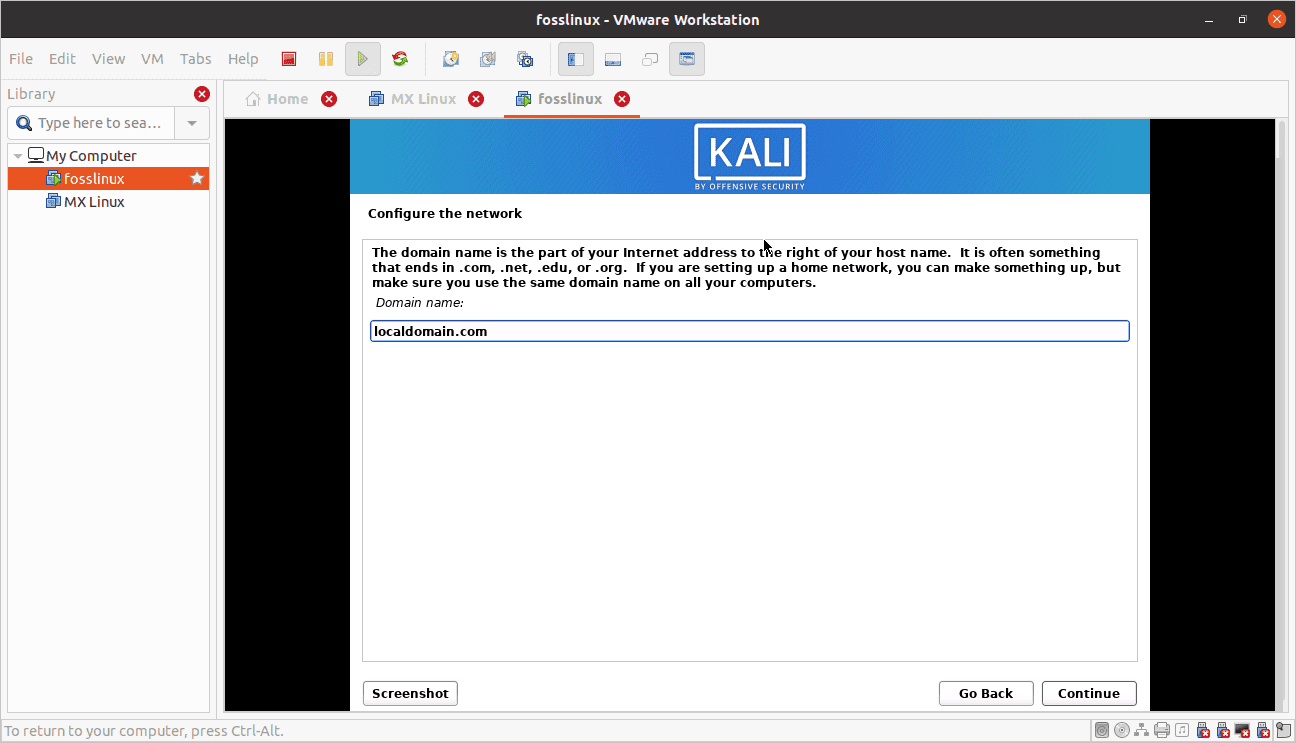
Task: Open the View menu
Action: (x=108, y=59)
